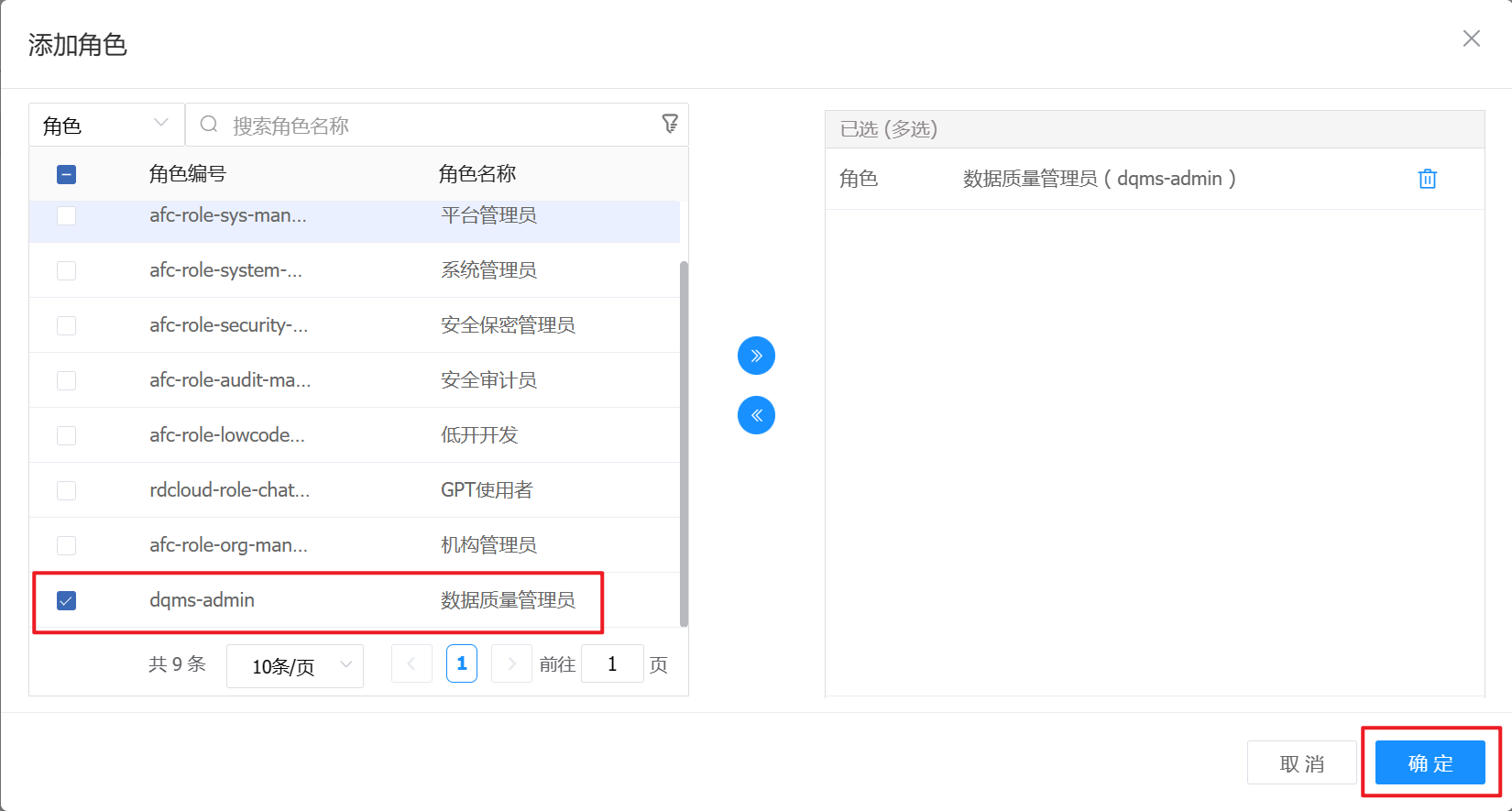This screenshot has width=1512, height=811.
Task: Move selected roles right with double-arrow button
Action: coord(756,356)
